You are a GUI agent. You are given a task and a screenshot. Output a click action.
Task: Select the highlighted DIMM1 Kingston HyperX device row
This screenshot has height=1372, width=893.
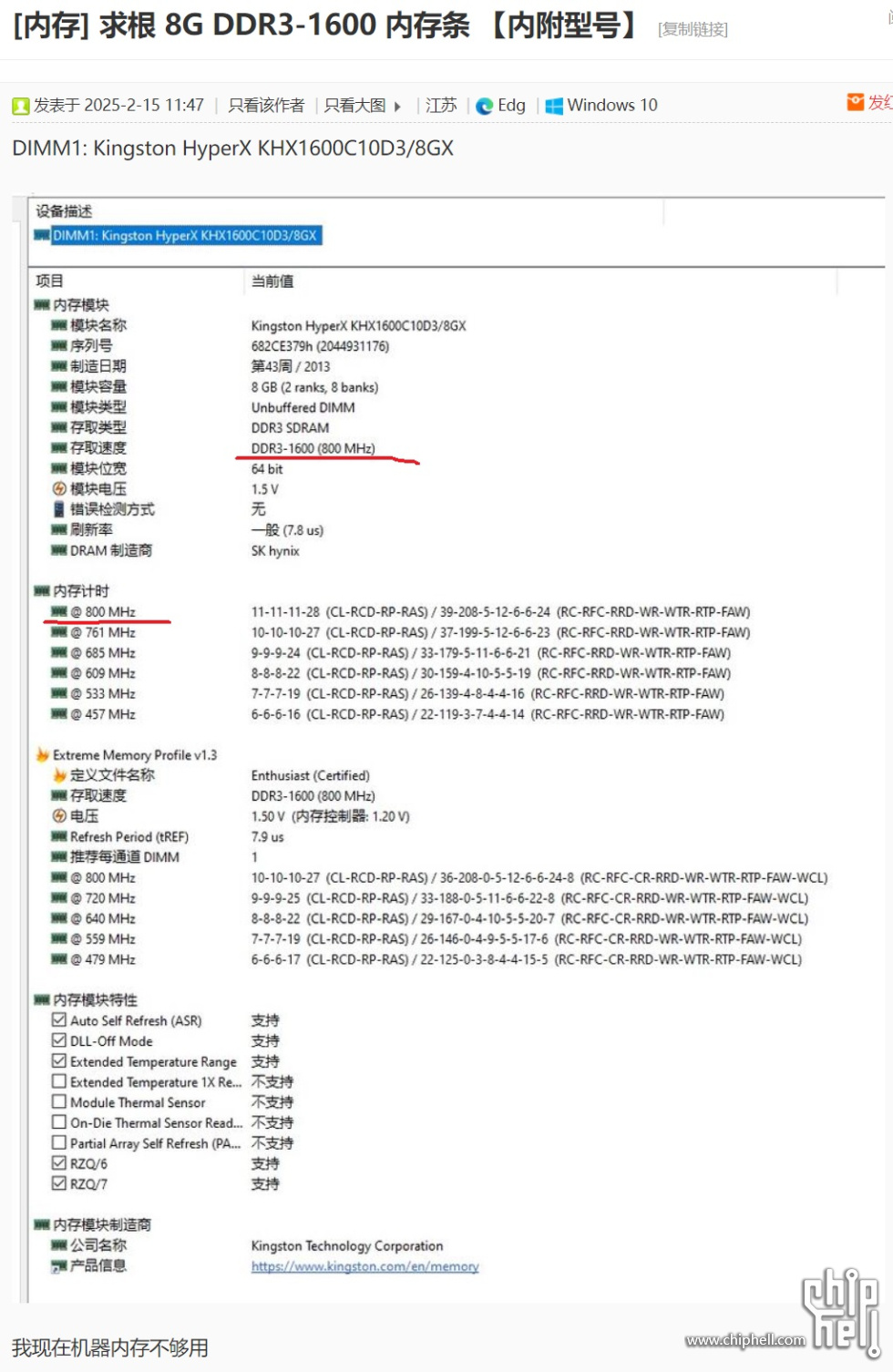click(185, 235)
